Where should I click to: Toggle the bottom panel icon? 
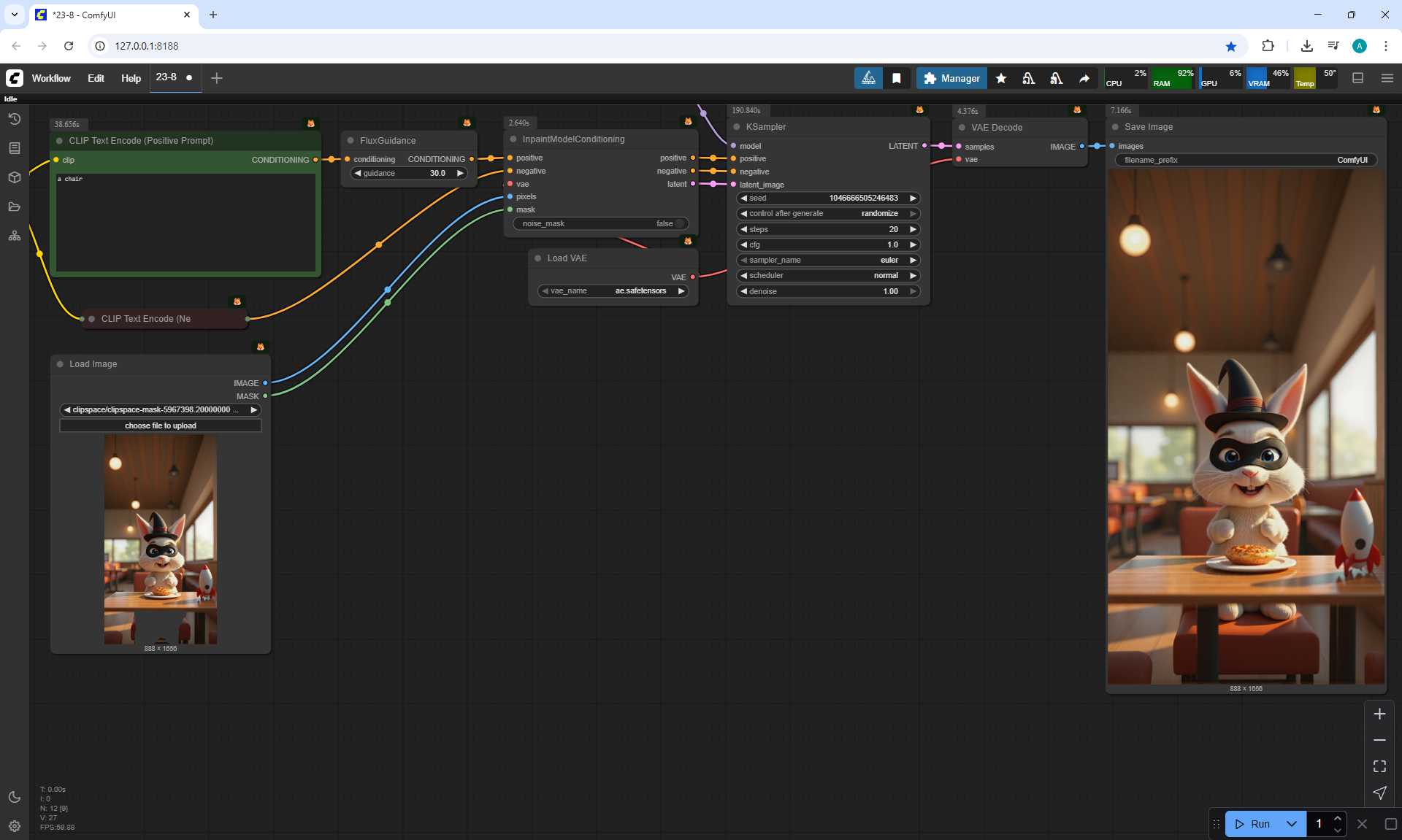(1357, 78)
